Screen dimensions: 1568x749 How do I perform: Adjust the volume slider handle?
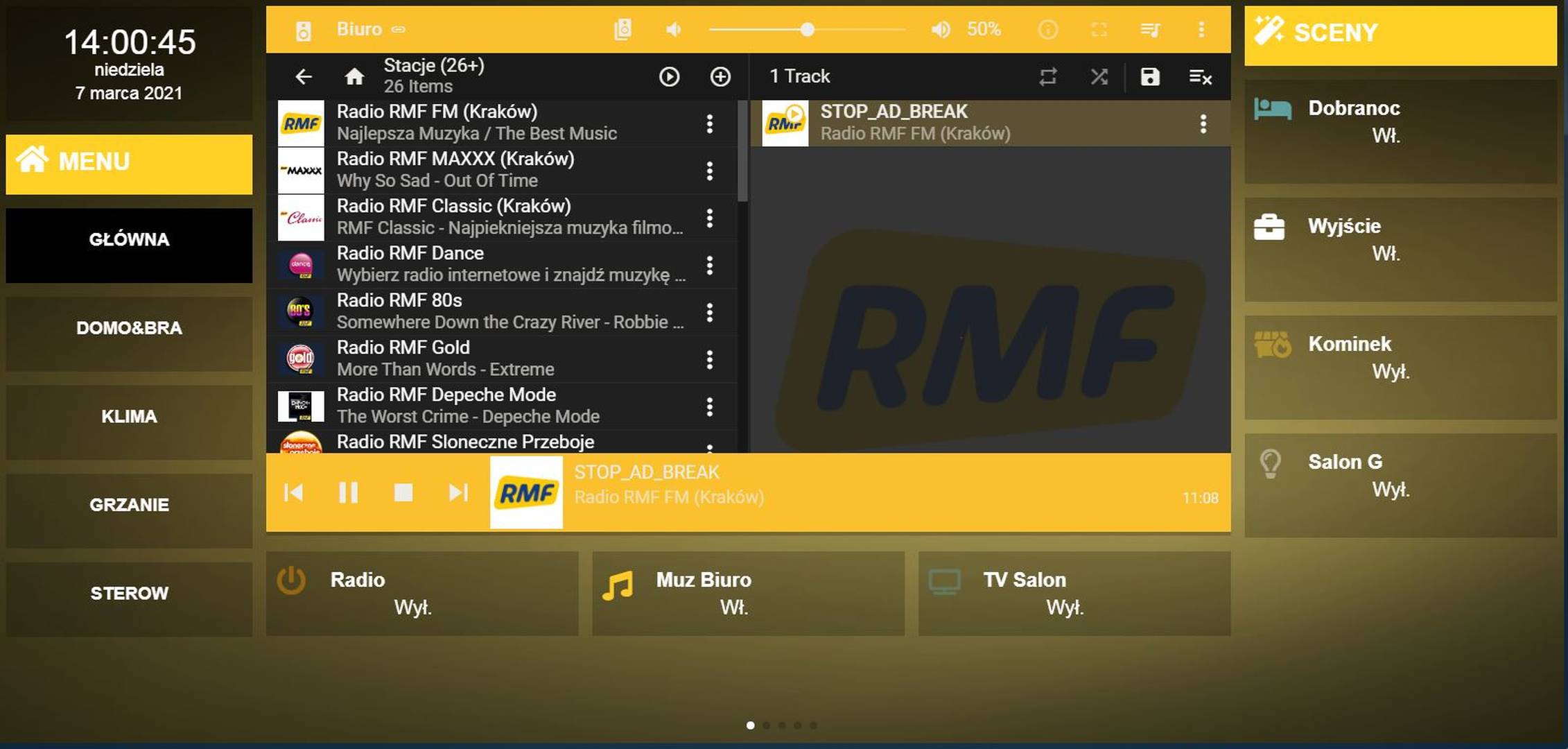[807, 30]
